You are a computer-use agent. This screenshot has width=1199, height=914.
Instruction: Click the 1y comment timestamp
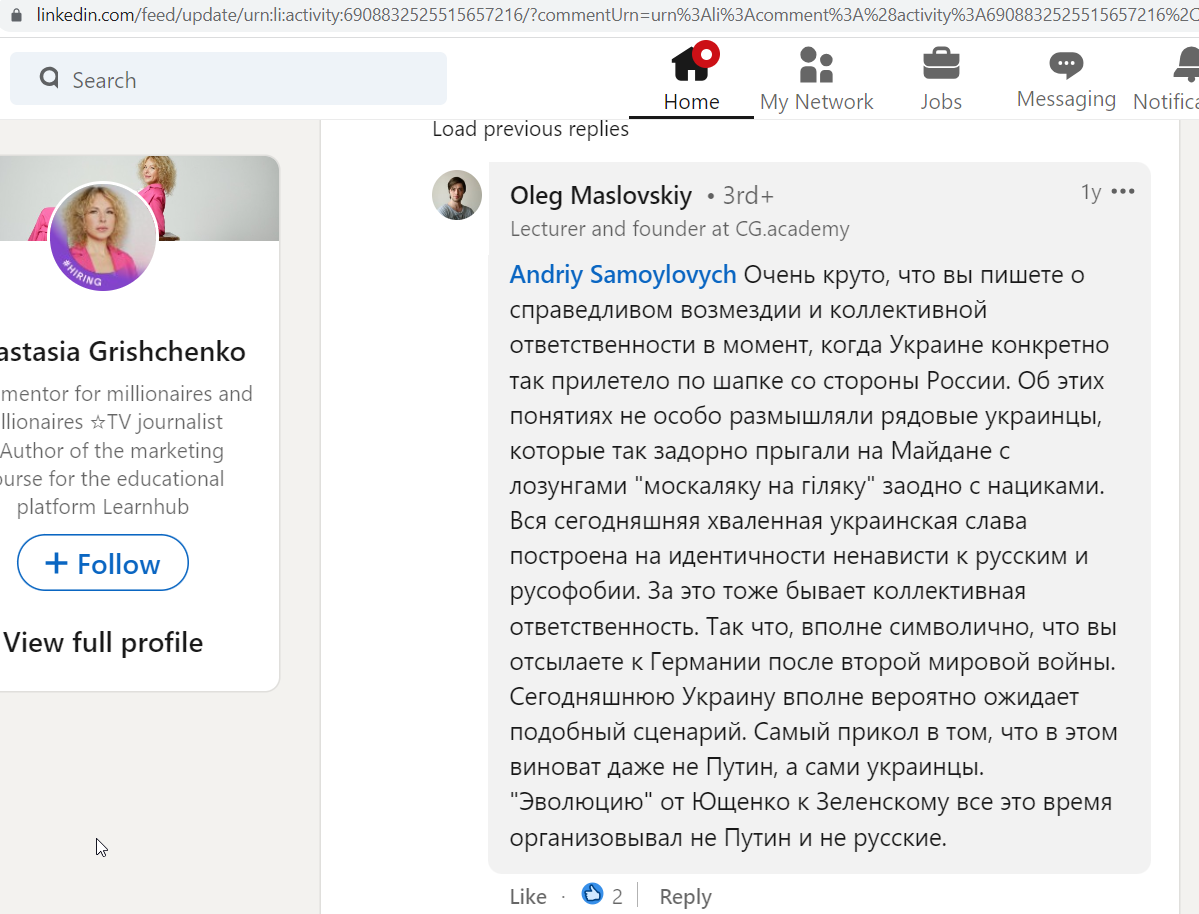pos(1090,192)
